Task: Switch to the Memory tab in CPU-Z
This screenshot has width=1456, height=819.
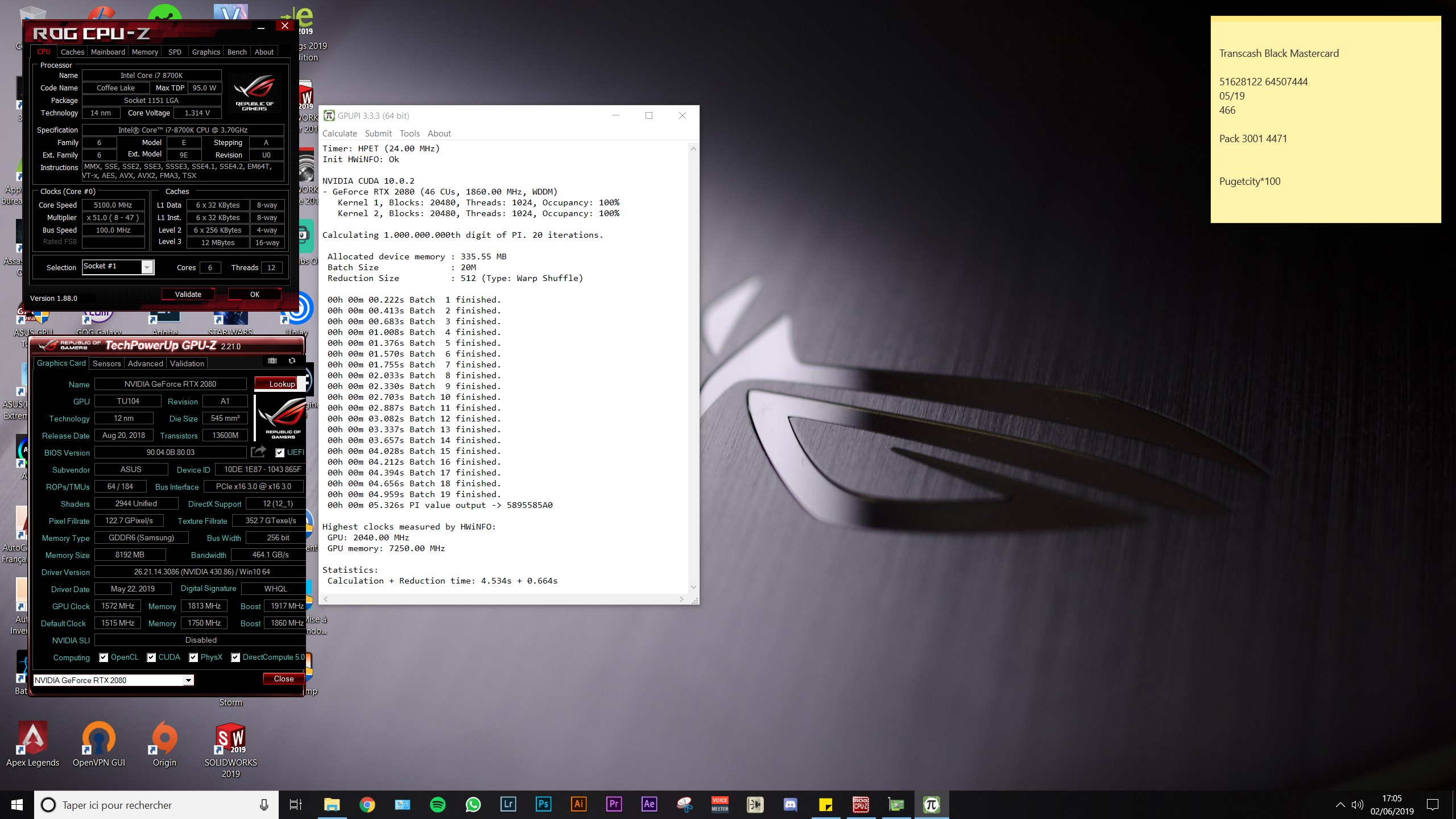Action: coord(145,52)
